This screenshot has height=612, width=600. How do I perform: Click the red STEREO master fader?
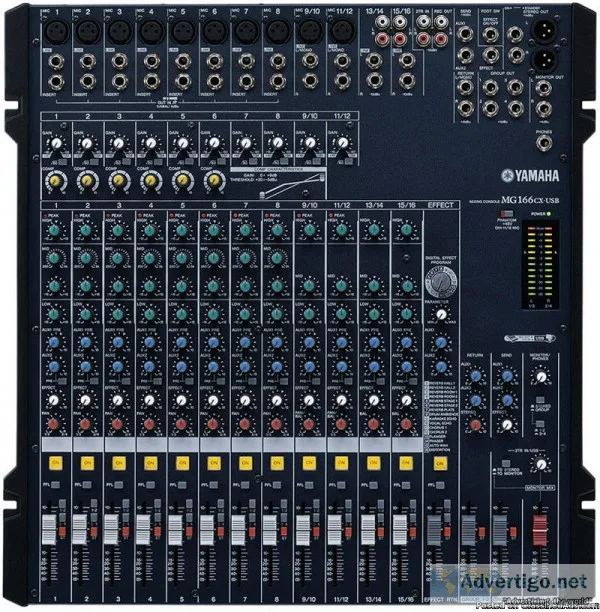(540, 530)
